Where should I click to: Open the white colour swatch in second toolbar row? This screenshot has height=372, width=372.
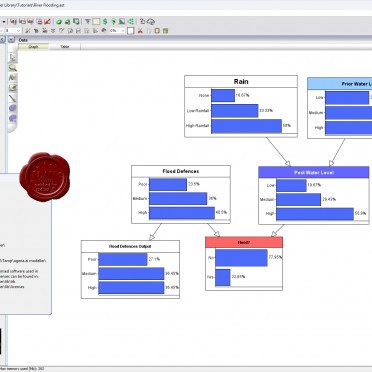(131, 31)
